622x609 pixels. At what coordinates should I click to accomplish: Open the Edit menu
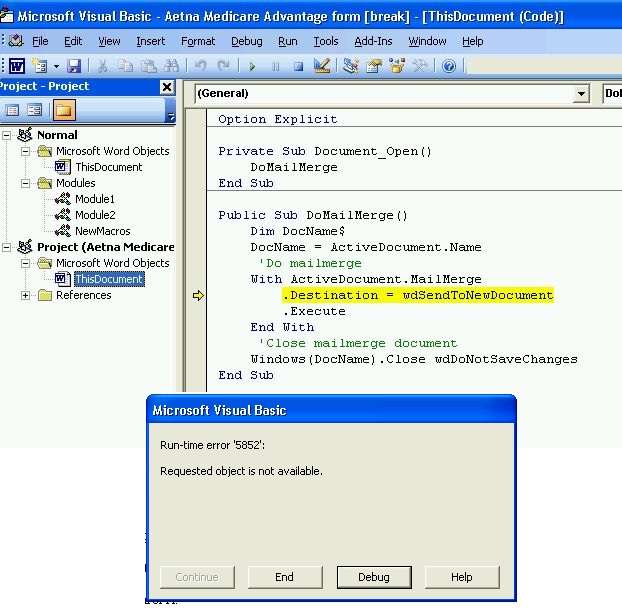click(73, 41)
